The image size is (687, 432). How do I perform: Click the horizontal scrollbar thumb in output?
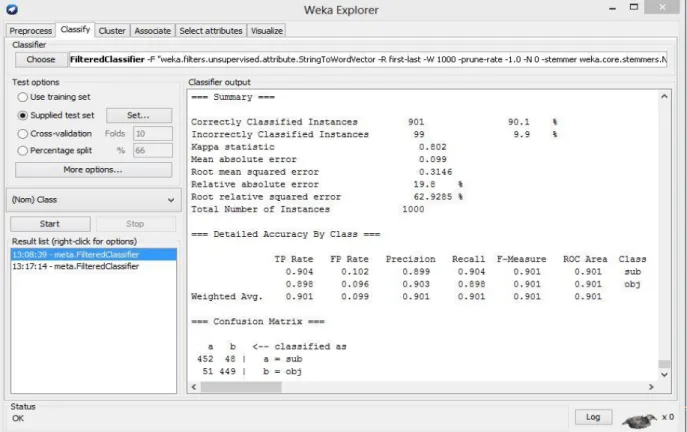241,387
